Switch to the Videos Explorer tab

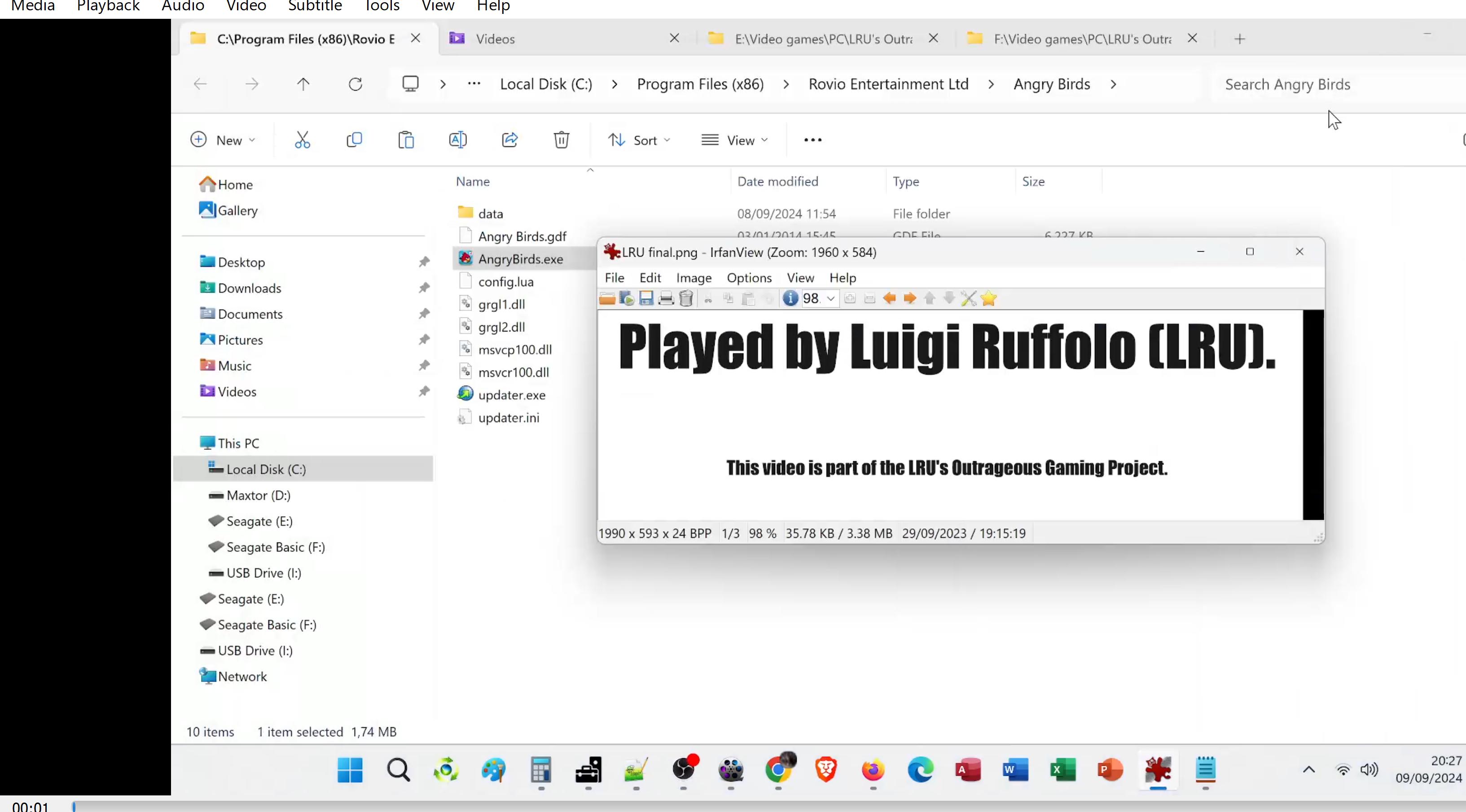pos(495,39)
